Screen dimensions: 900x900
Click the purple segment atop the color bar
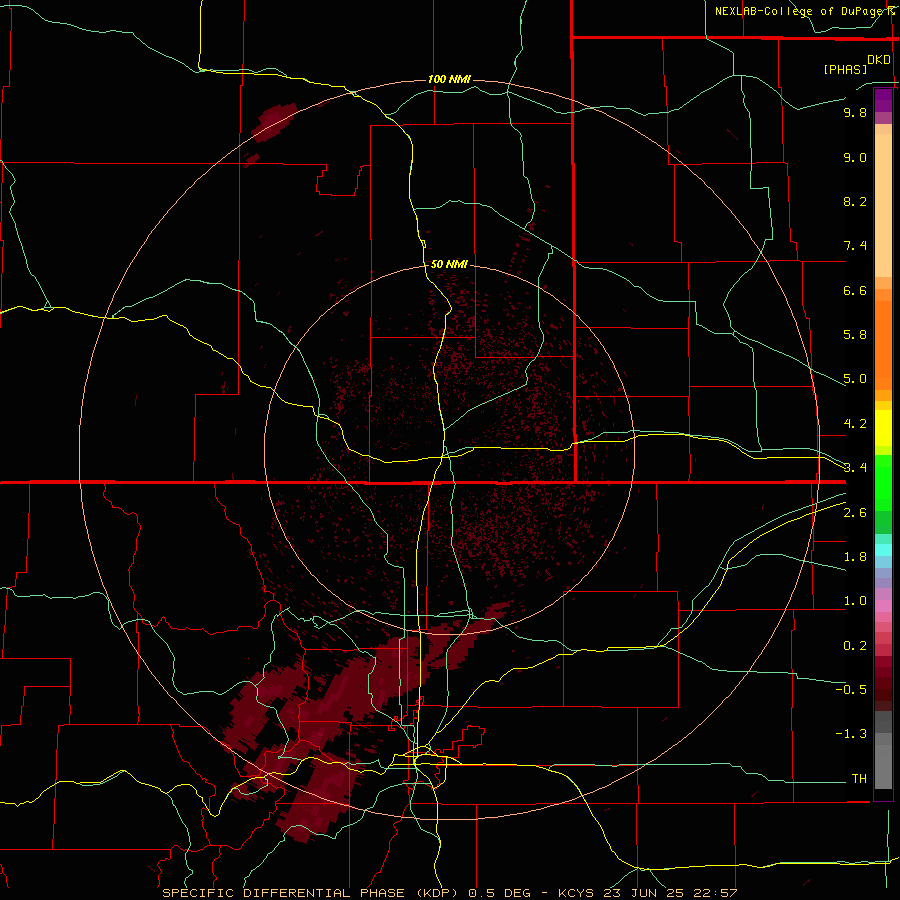coord(883,100)
